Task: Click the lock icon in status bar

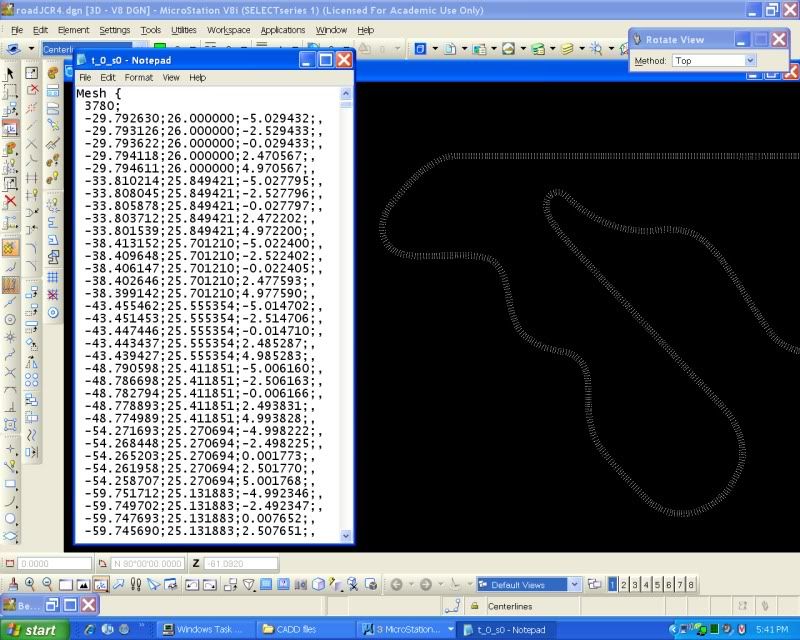Action: [x=473, y=606]
